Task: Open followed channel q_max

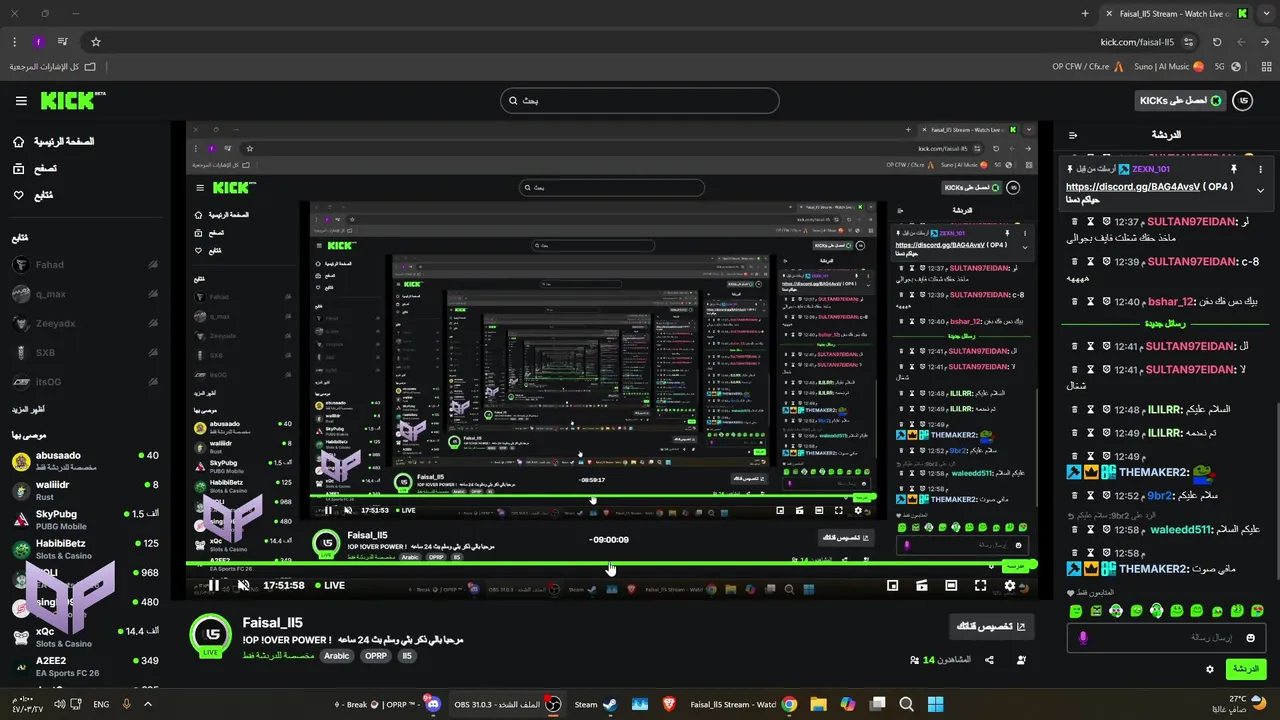Action: click(x=85, y=294)
